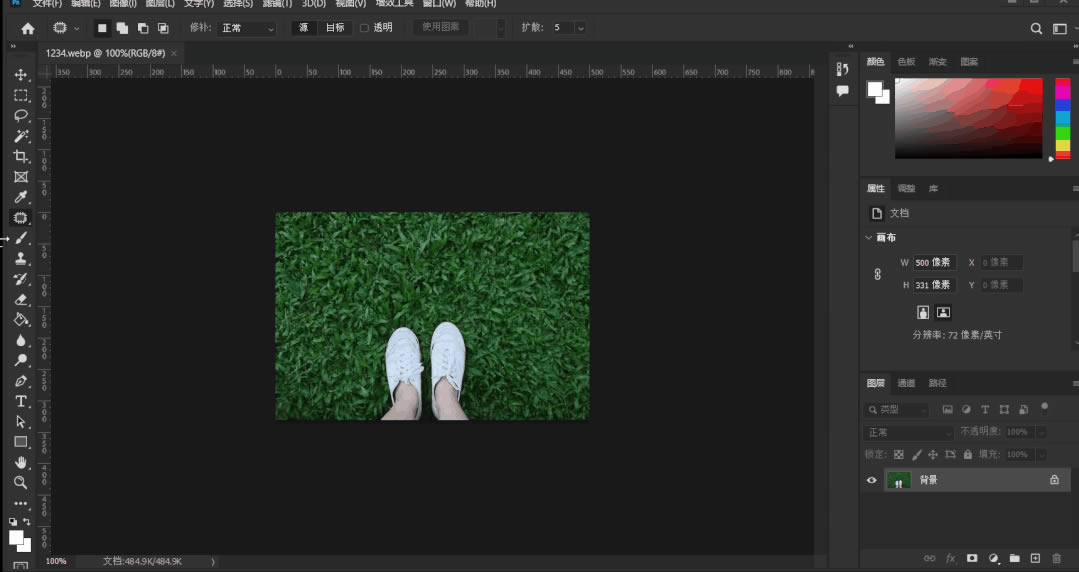The height and width of the screenshot is (572, 1079).
Task: Switch to the 调整 tab
Action: (x=906, y=189)
